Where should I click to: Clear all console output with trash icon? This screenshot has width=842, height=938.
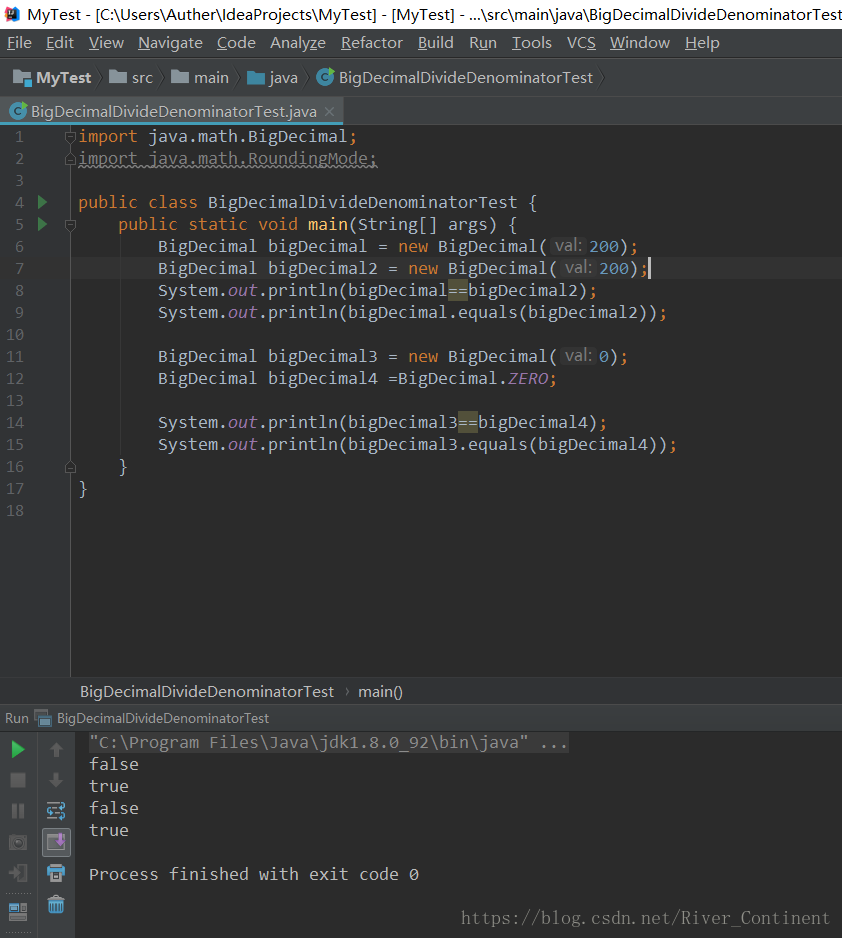56,905
